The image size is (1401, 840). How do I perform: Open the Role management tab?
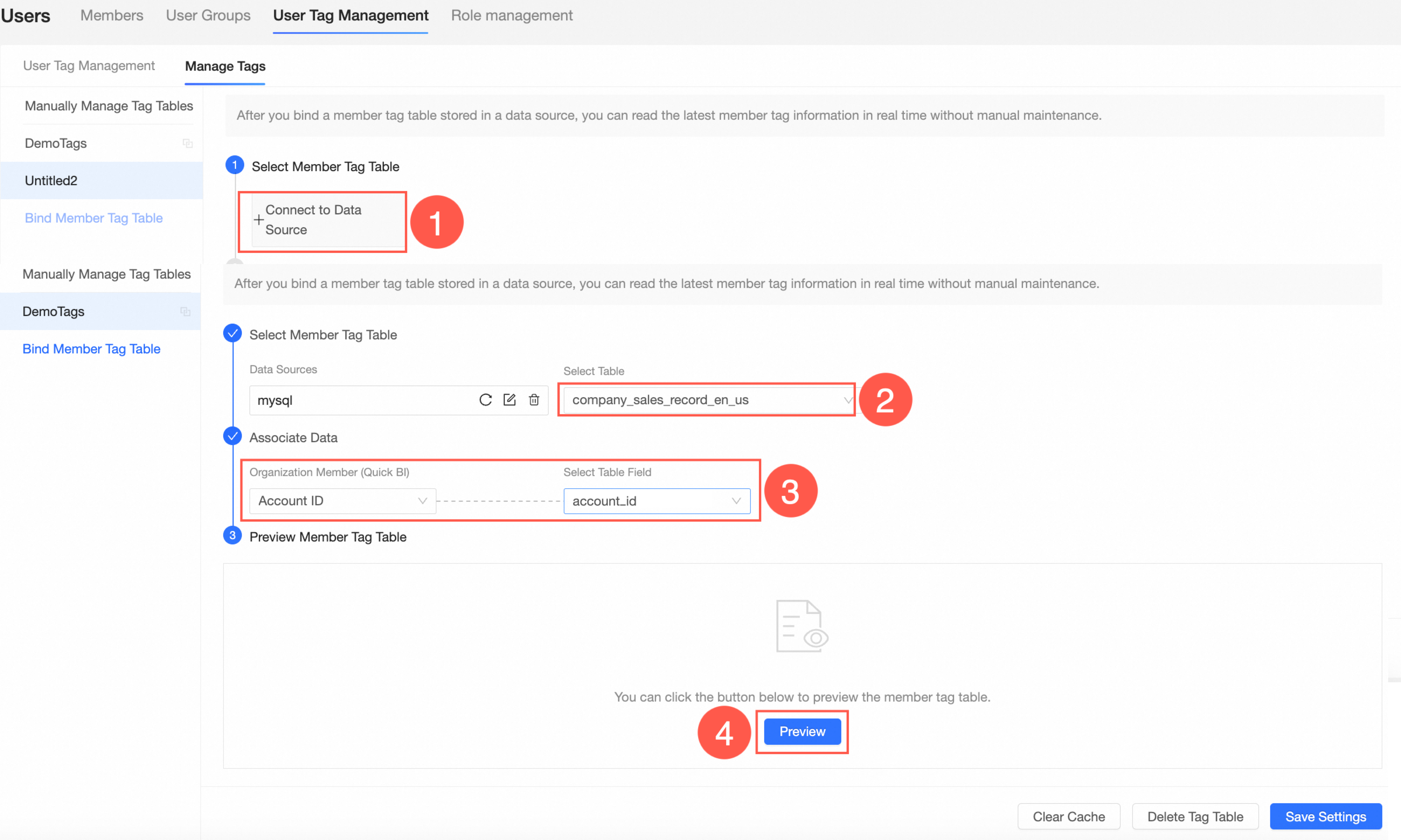(x=511, y=15)
